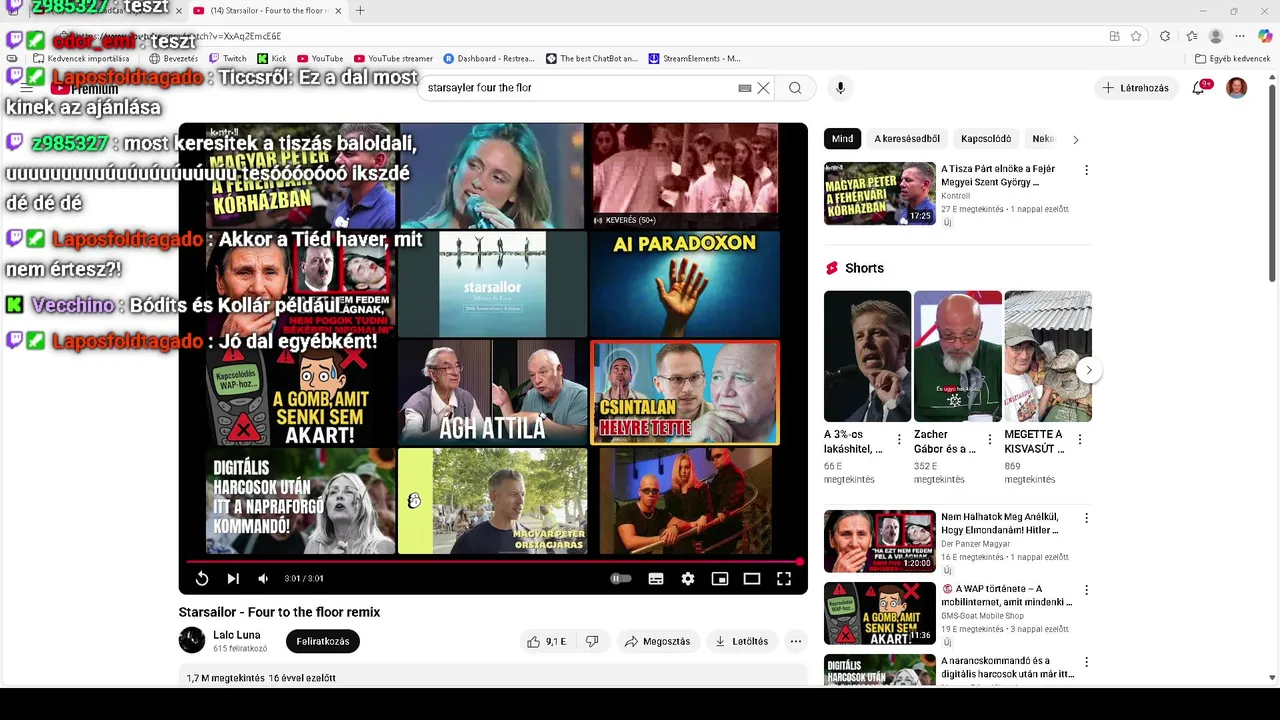
Task: Dislike the Starsailor video
Action: click(x=592, y=641)
